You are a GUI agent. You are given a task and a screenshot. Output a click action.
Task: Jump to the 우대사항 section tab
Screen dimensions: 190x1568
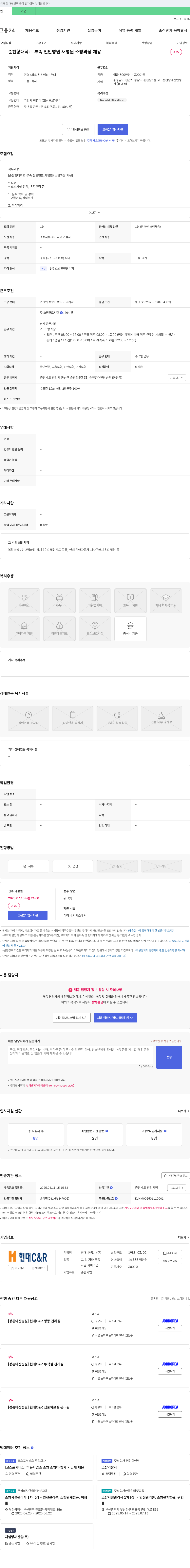point(76,43)
